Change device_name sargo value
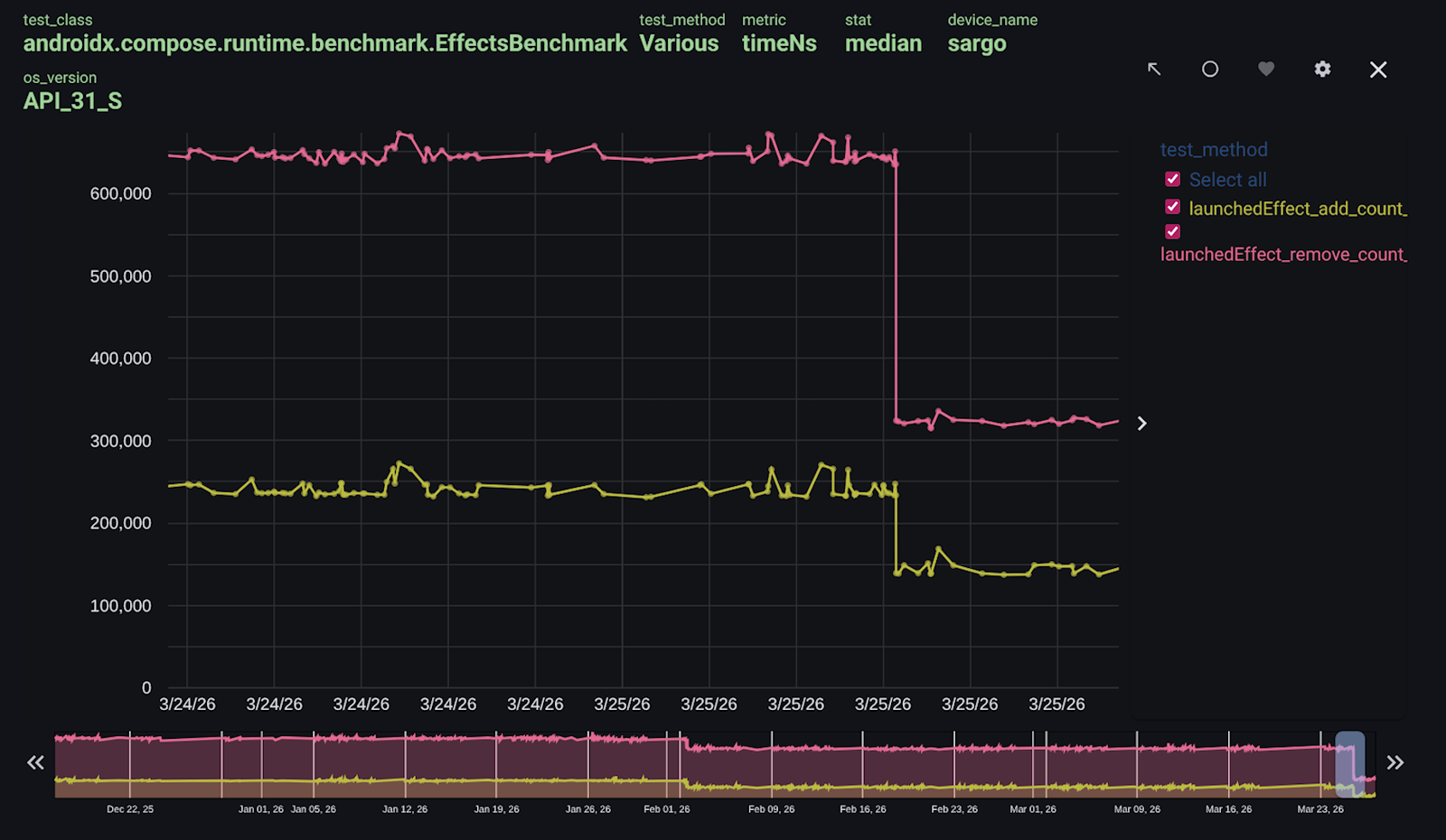Screen dimensions: 1446x840 (977, 43)
